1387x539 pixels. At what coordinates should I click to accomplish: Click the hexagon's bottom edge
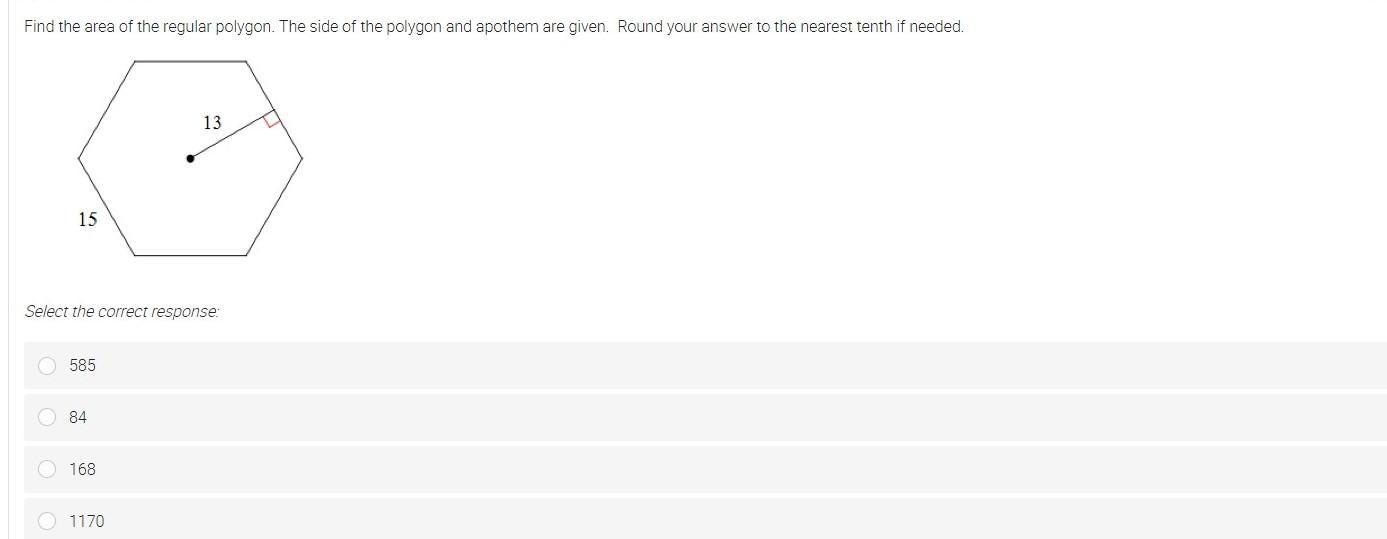[190, 255]
